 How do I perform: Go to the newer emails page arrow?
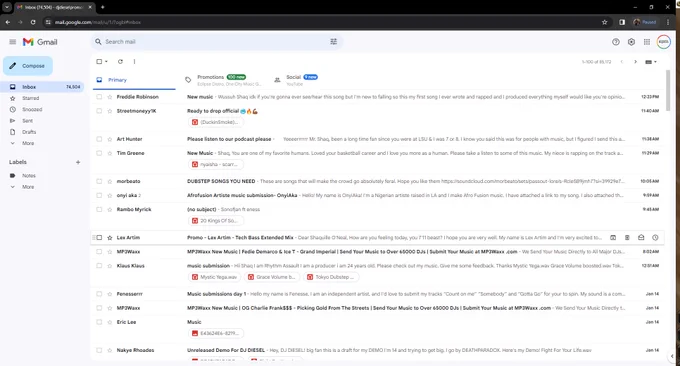[621, 62]
